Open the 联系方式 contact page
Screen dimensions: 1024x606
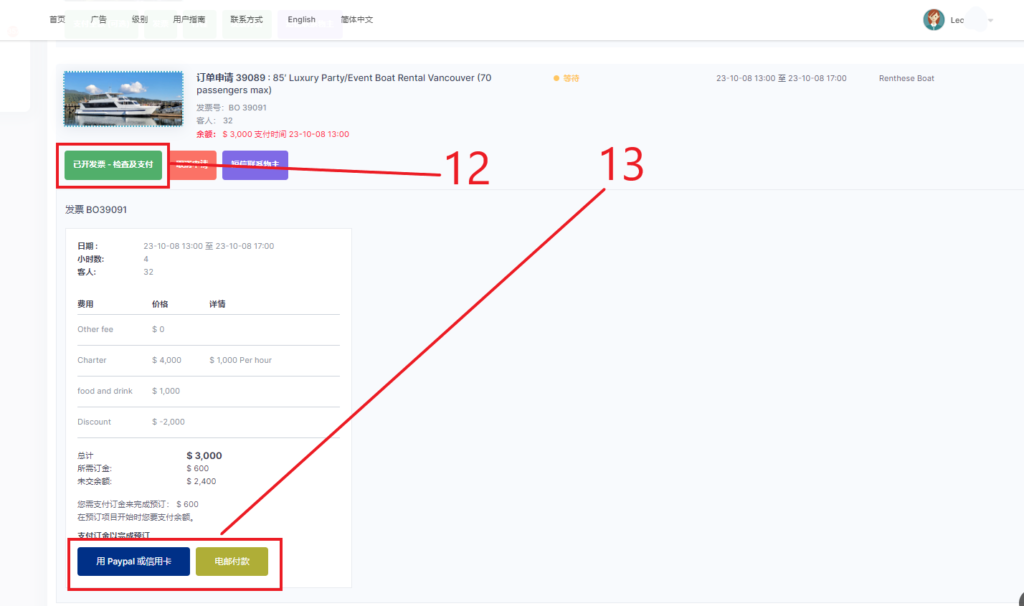(x=246, y=20)
